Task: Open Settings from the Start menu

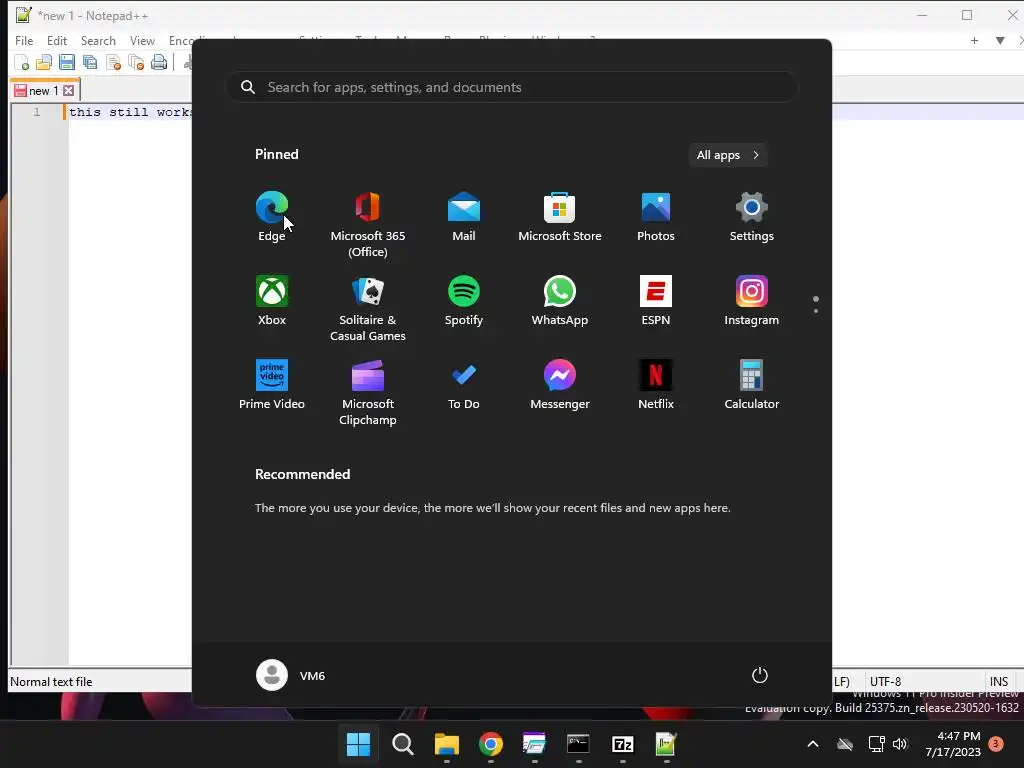Action: 752,217
